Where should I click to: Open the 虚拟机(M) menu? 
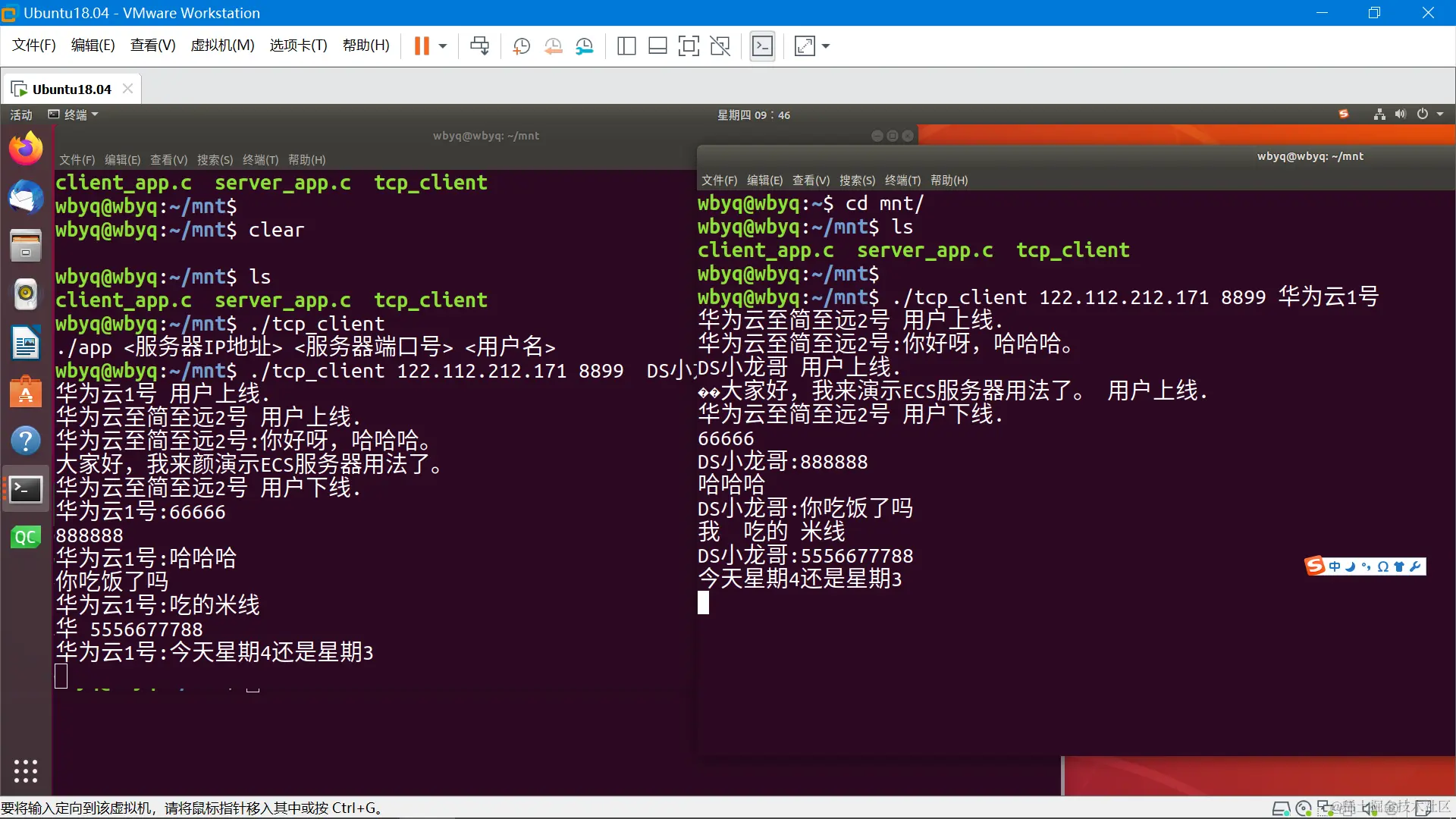coord(222,45)
